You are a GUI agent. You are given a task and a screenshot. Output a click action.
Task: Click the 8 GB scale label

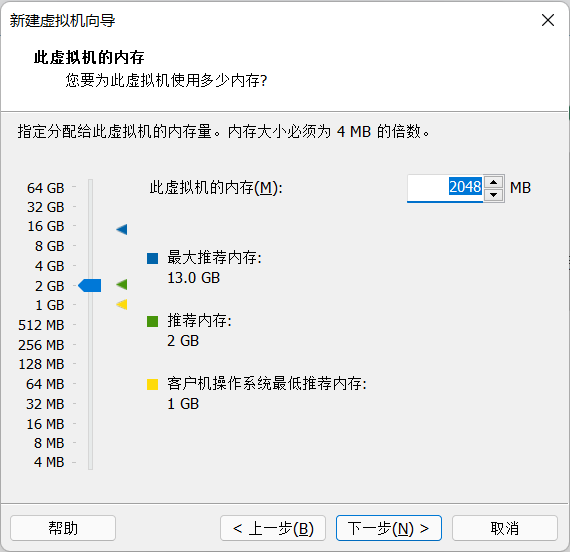(x=49, y=246)
